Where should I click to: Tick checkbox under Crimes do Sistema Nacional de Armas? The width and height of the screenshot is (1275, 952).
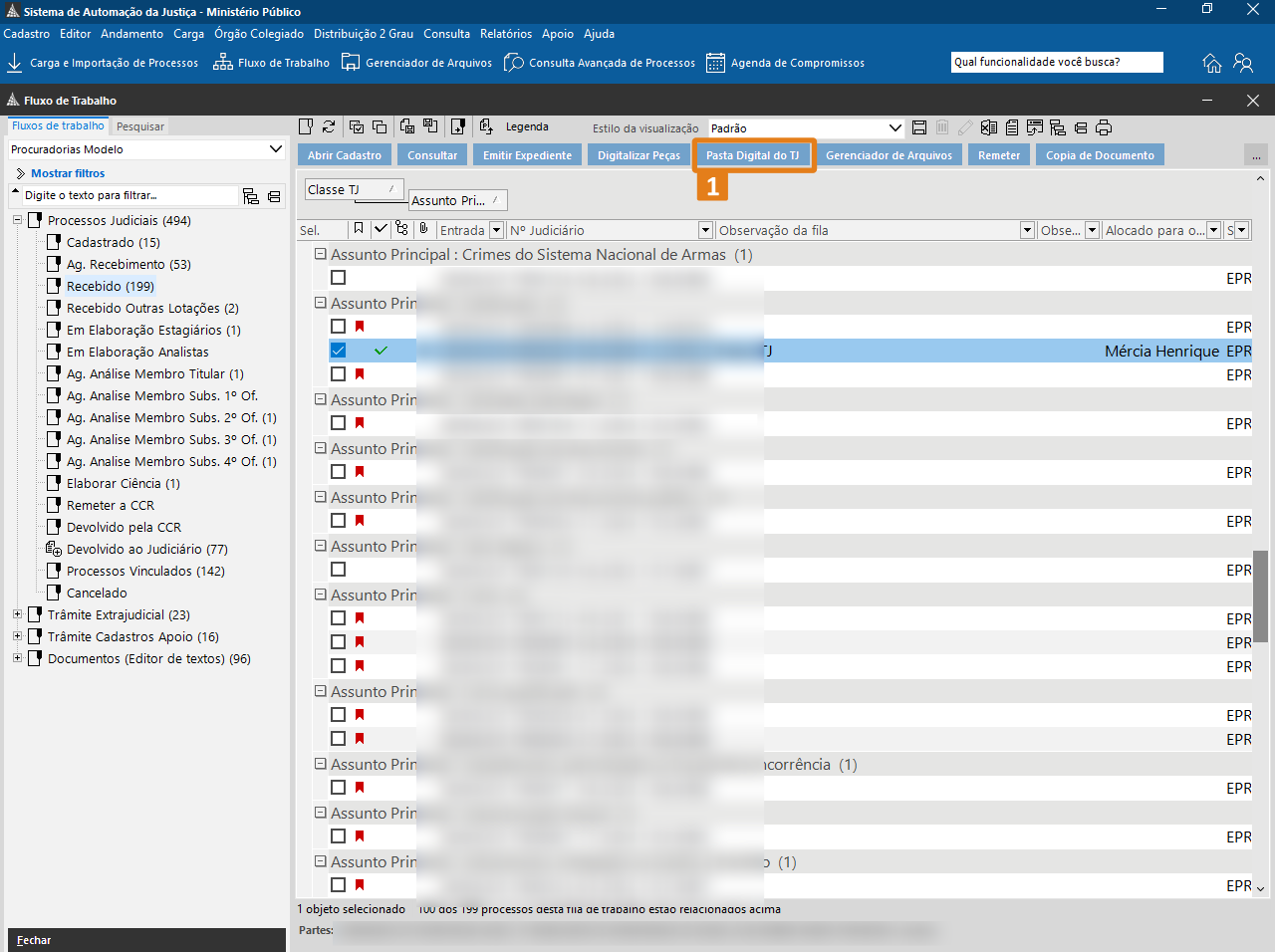coord(339,278)
